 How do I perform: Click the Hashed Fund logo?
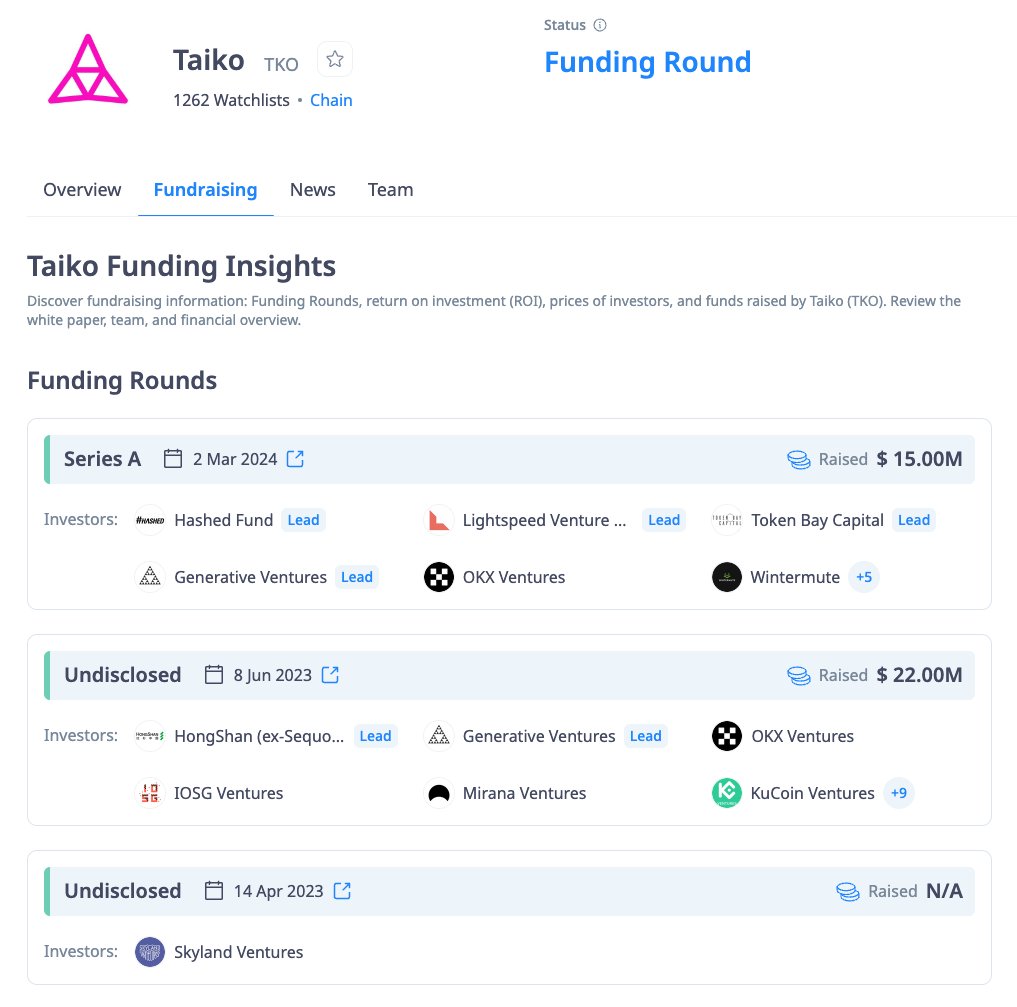[x=150, y=520]
